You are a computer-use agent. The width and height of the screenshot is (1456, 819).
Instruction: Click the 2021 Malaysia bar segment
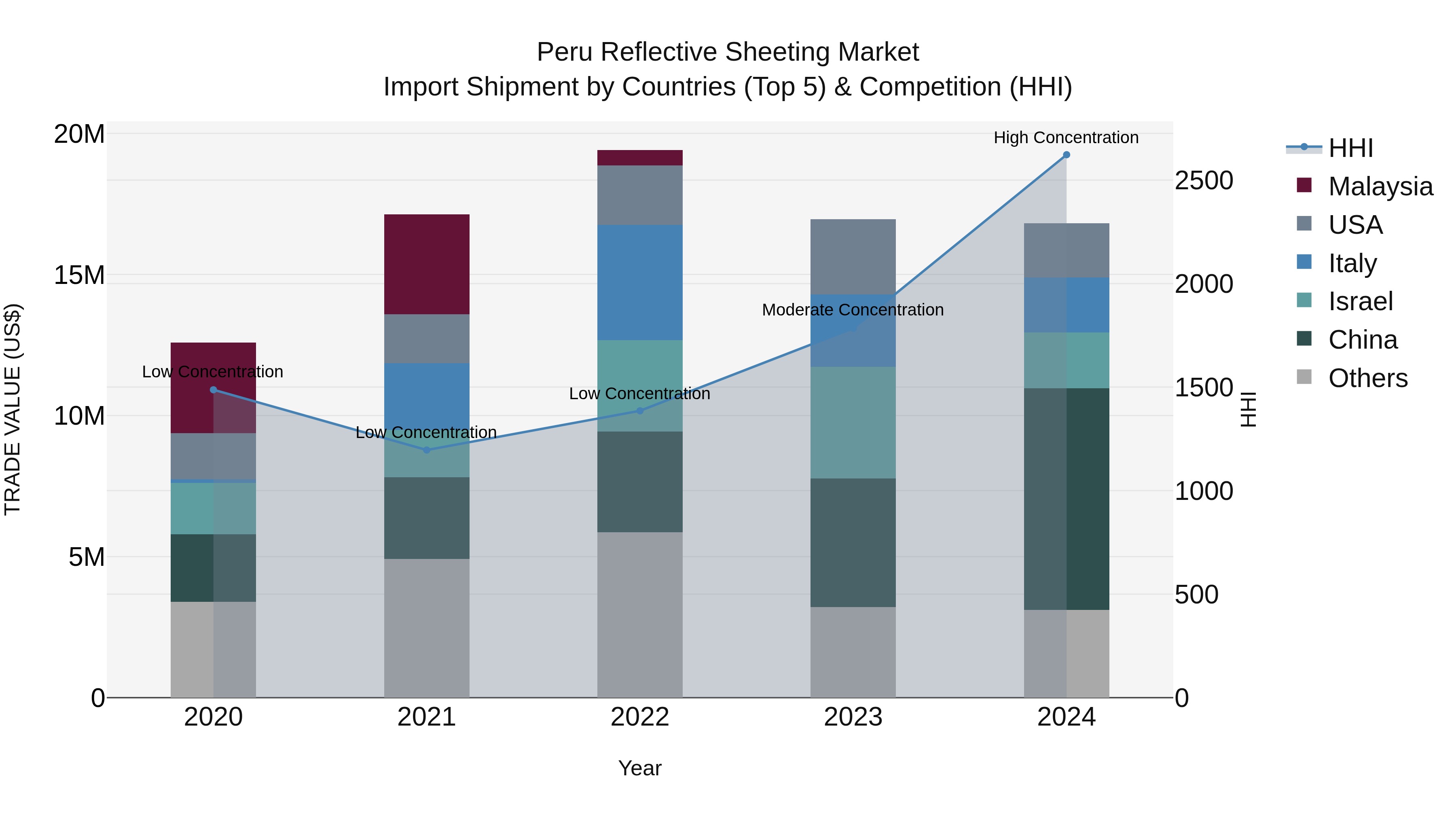[427, 265]
